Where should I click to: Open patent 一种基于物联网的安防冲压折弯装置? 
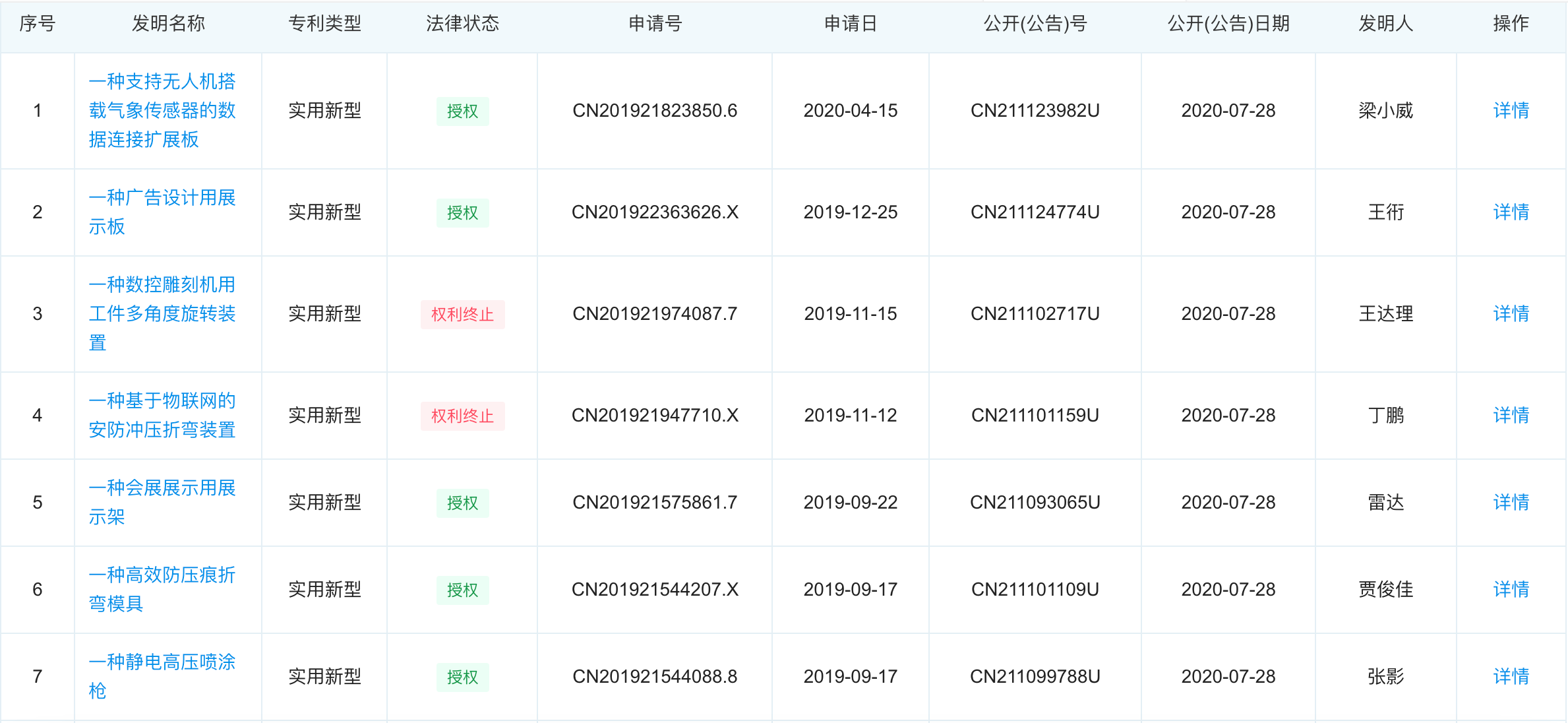click(162, 415)
